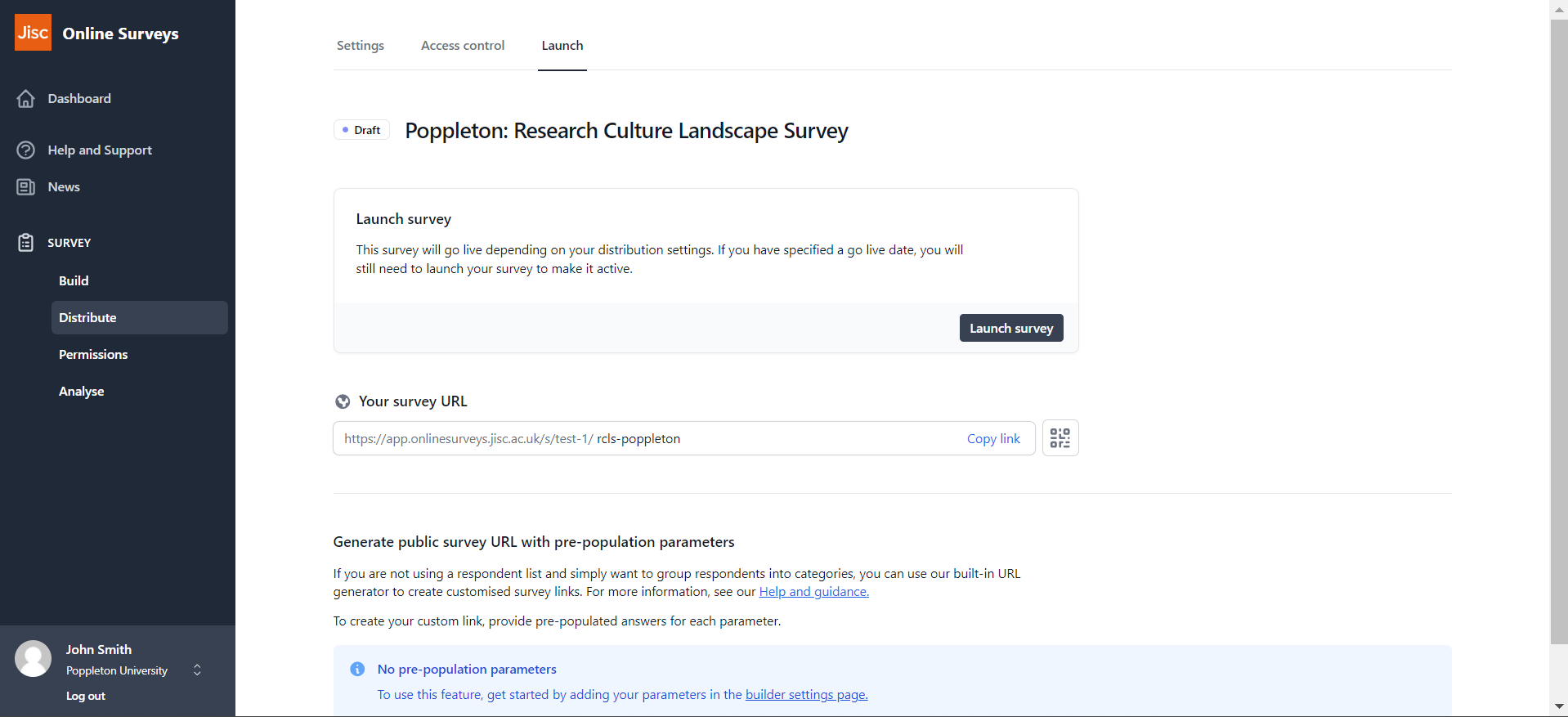1568x717 pixels.
Task: Open the Permissions section
Action: tap(93, 355)
